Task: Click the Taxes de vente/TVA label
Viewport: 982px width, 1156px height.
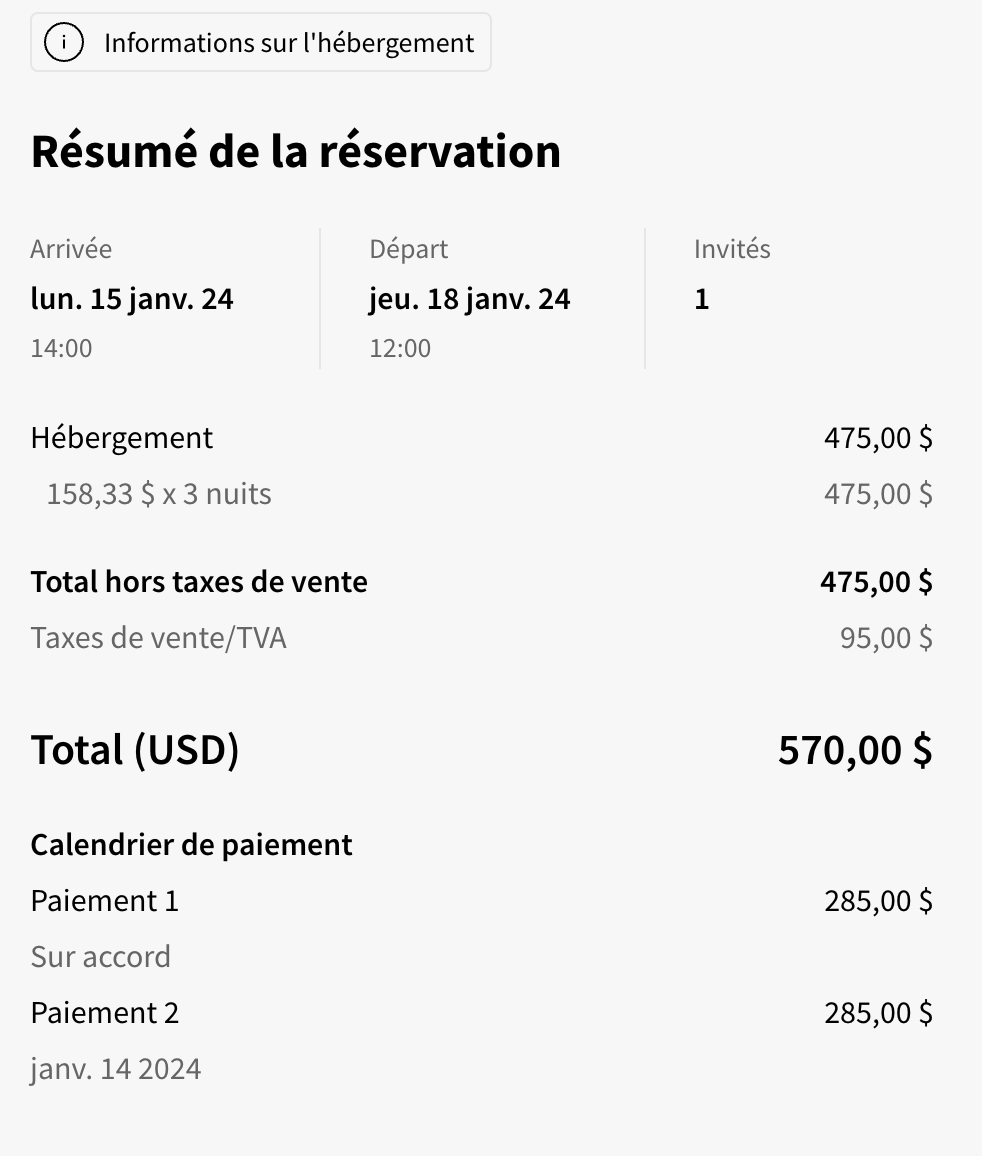Action: point(159,638)
